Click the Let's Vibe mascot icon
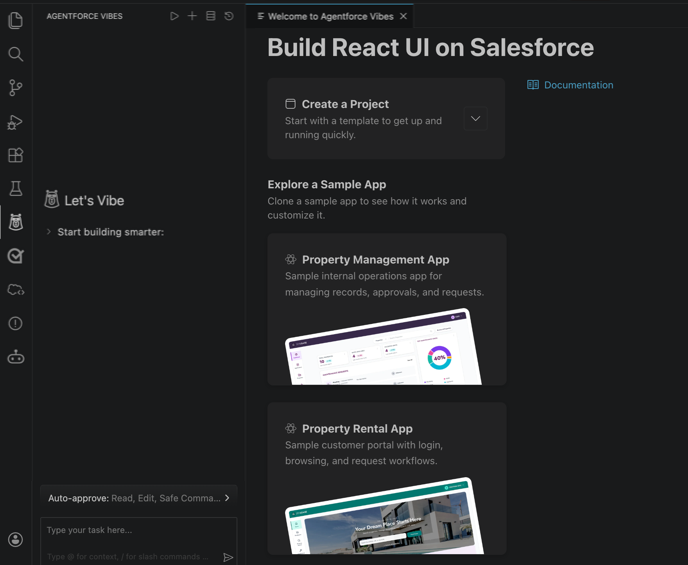 click(x=52, y=200)
